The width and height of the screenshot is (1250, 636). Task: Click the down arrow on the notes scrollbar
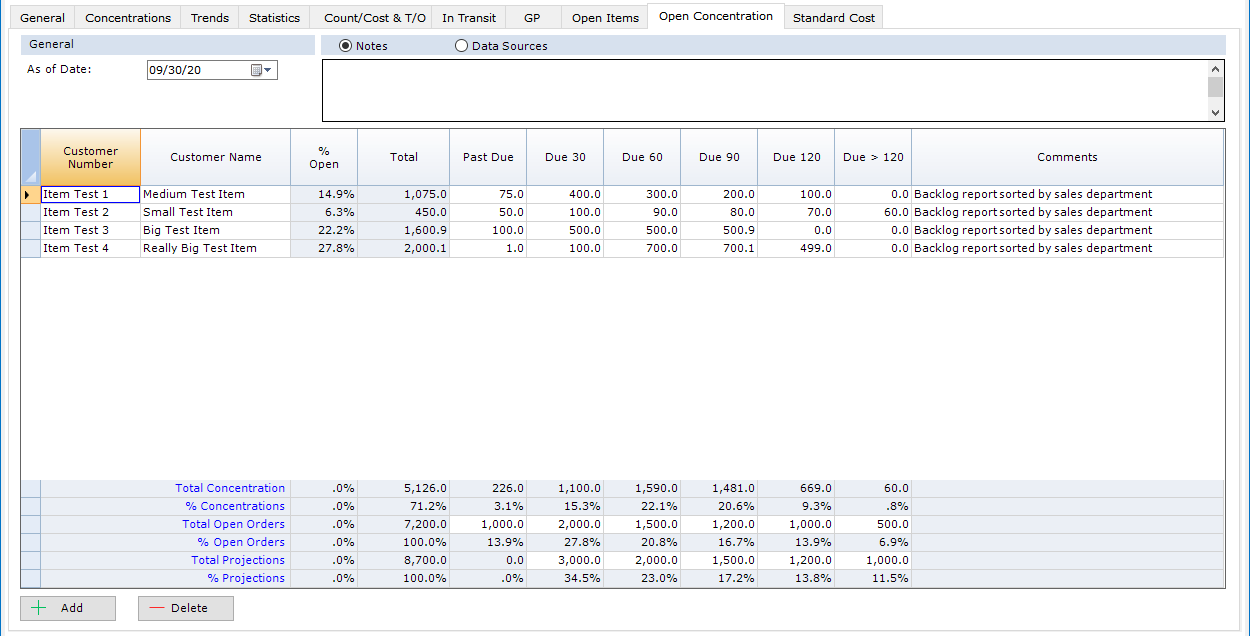pyautogui.click(x=1215, y=112)
